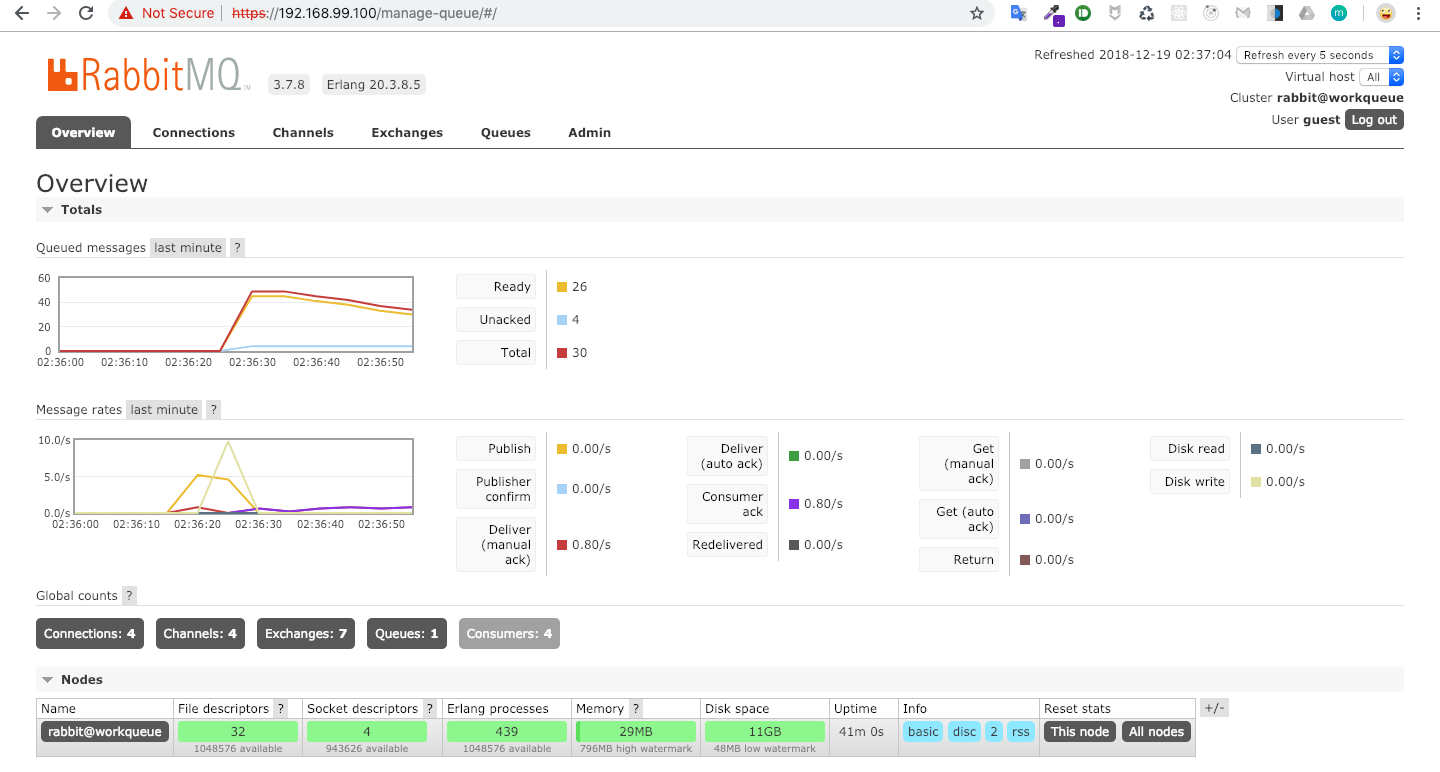Open the recycle arrows extension icon
Screen dimensions: 1440x772
[x=1147, y=13]
